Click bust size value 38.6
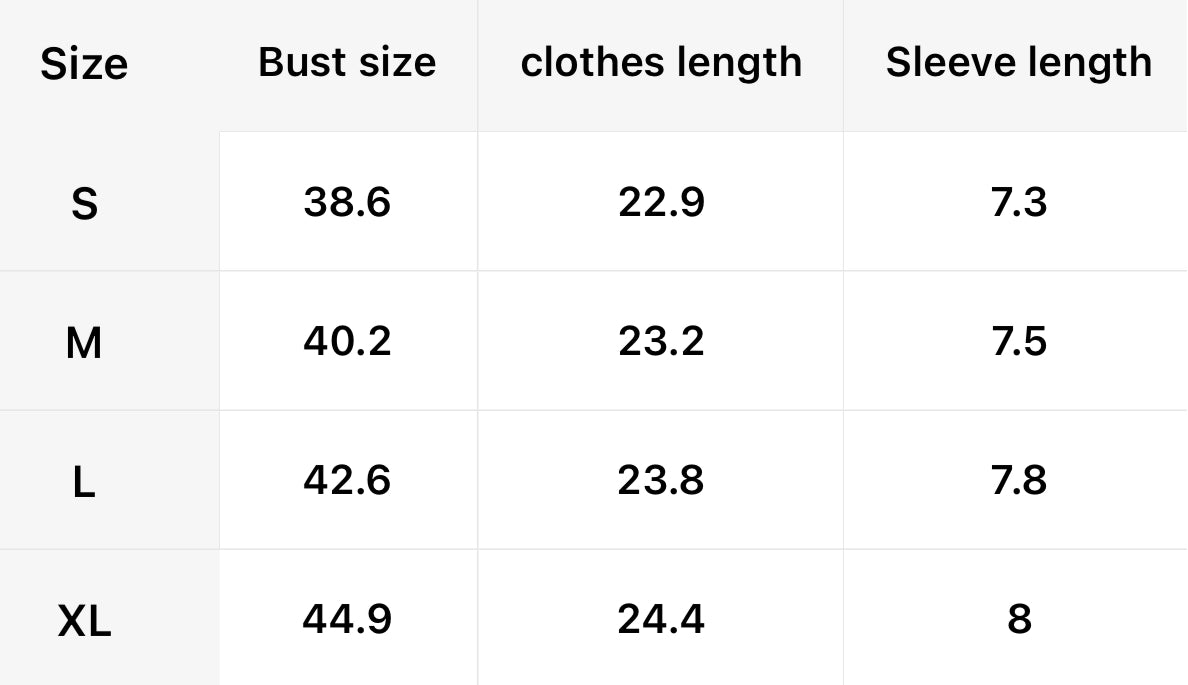 [x=347, y=203]
